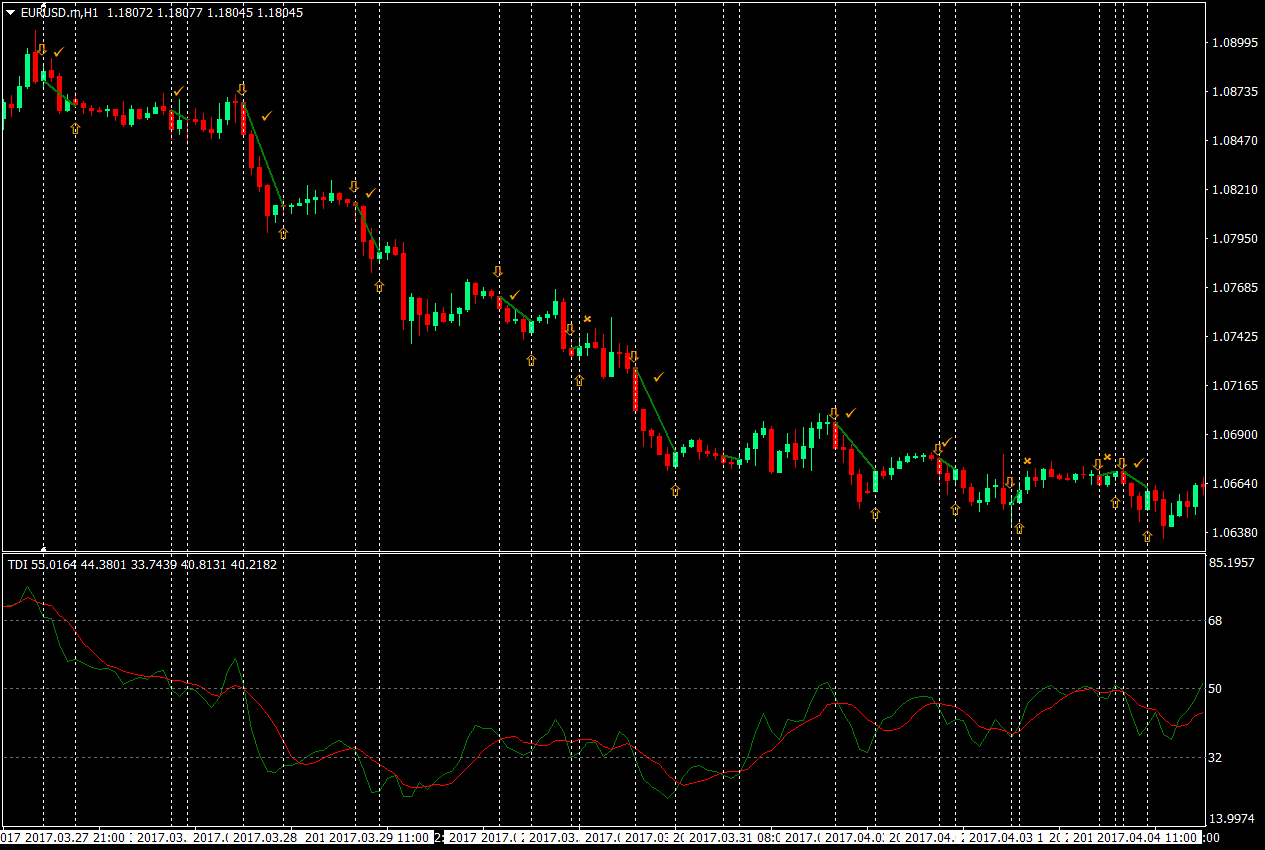This screenshot has height=850, width=1265.
Task: Click the orange down-arrow sell signal near 2017.03.28
Action: (242, 89)
